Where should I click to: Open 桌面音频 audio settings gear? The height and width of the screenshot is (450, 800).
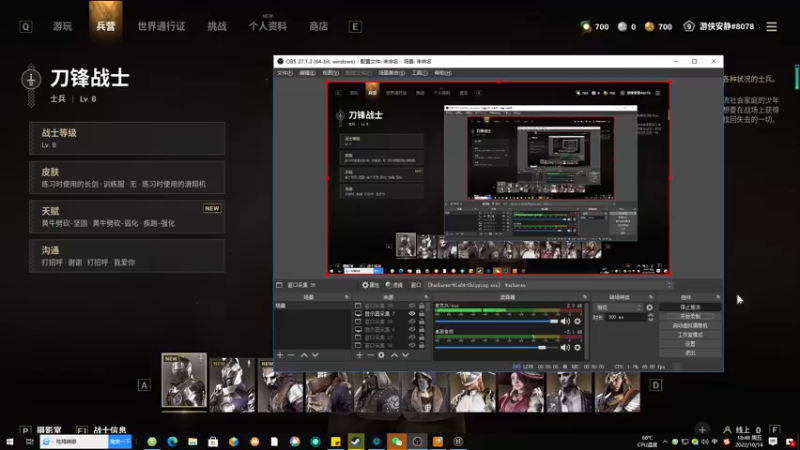[578, 347]
